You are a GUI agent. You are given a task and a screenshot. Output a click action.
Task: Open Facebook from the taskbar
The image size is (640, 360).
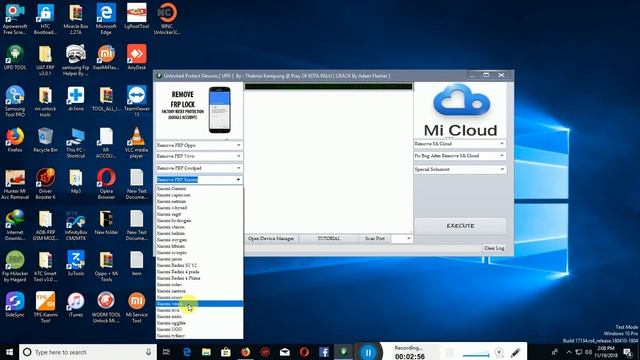tap(324, 352)
